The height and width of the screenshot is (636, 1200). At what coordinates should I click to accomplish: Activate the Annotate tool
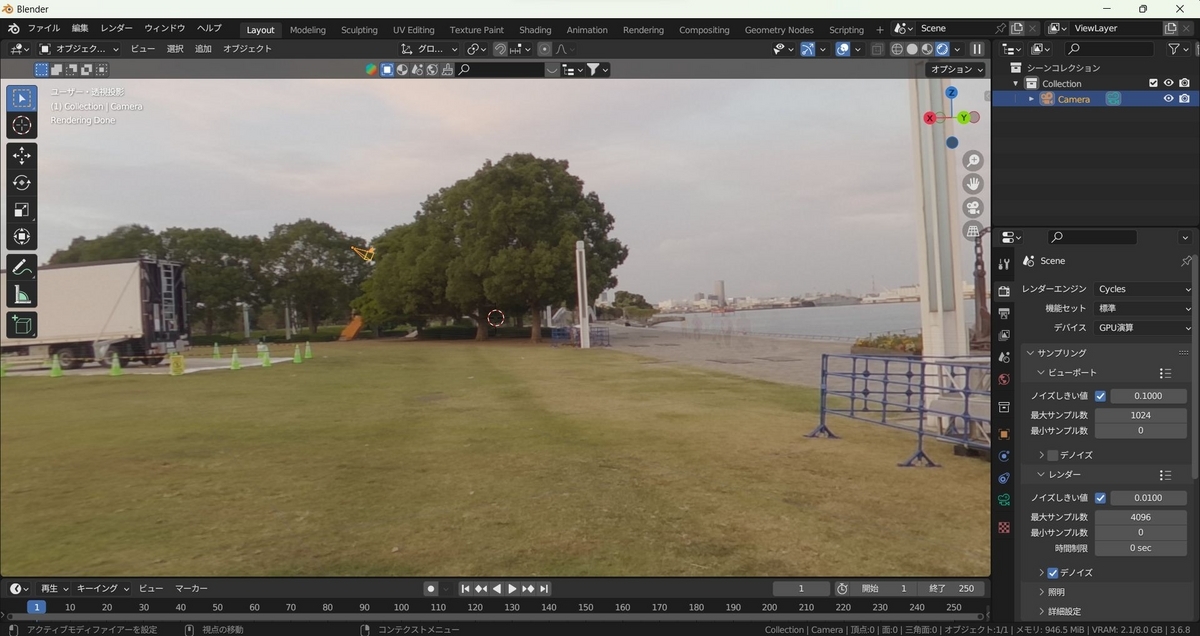pos(21,268)
